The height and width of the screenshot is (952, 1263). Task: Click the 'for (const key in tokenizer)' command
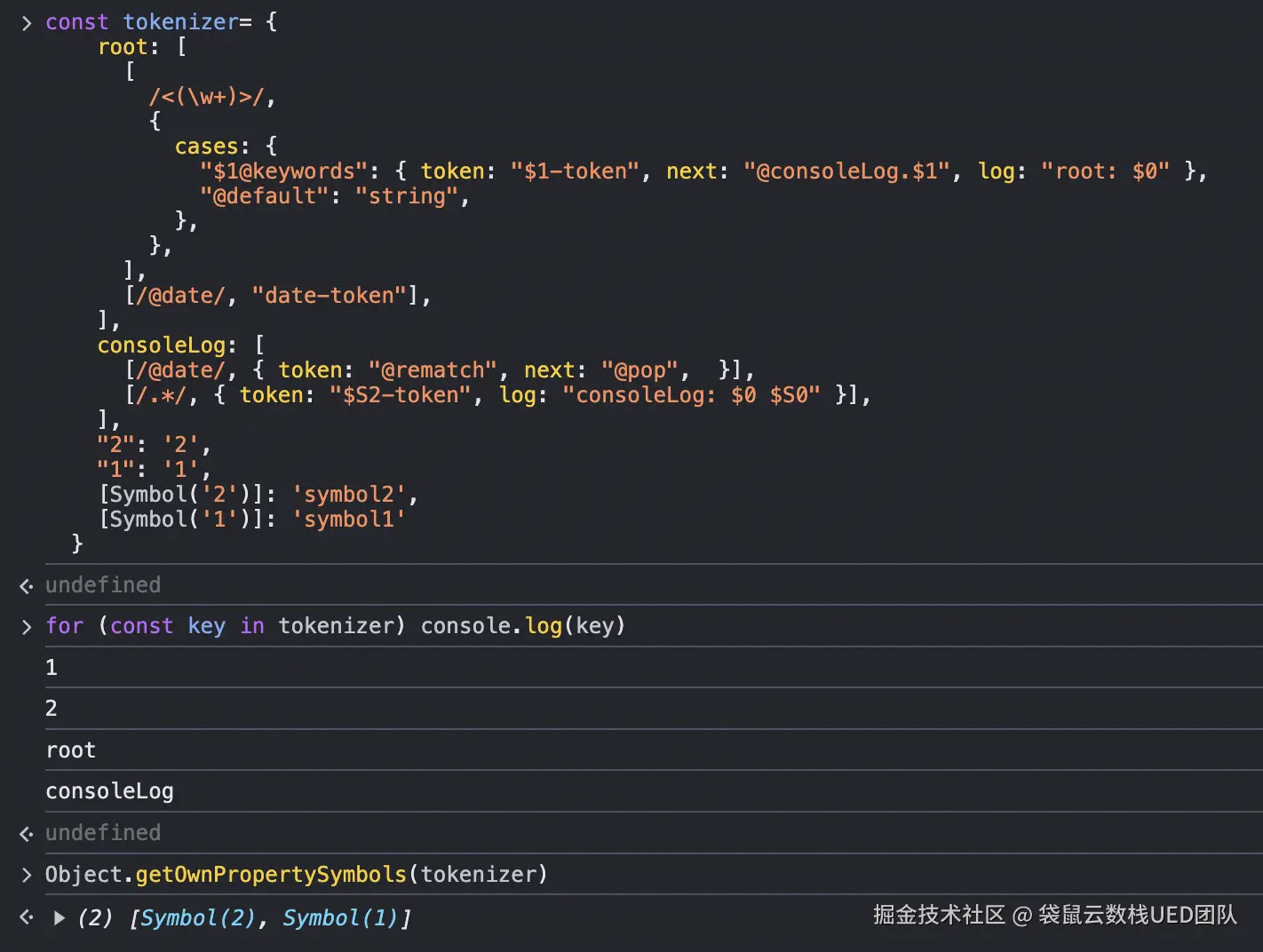tap(336, 625)
